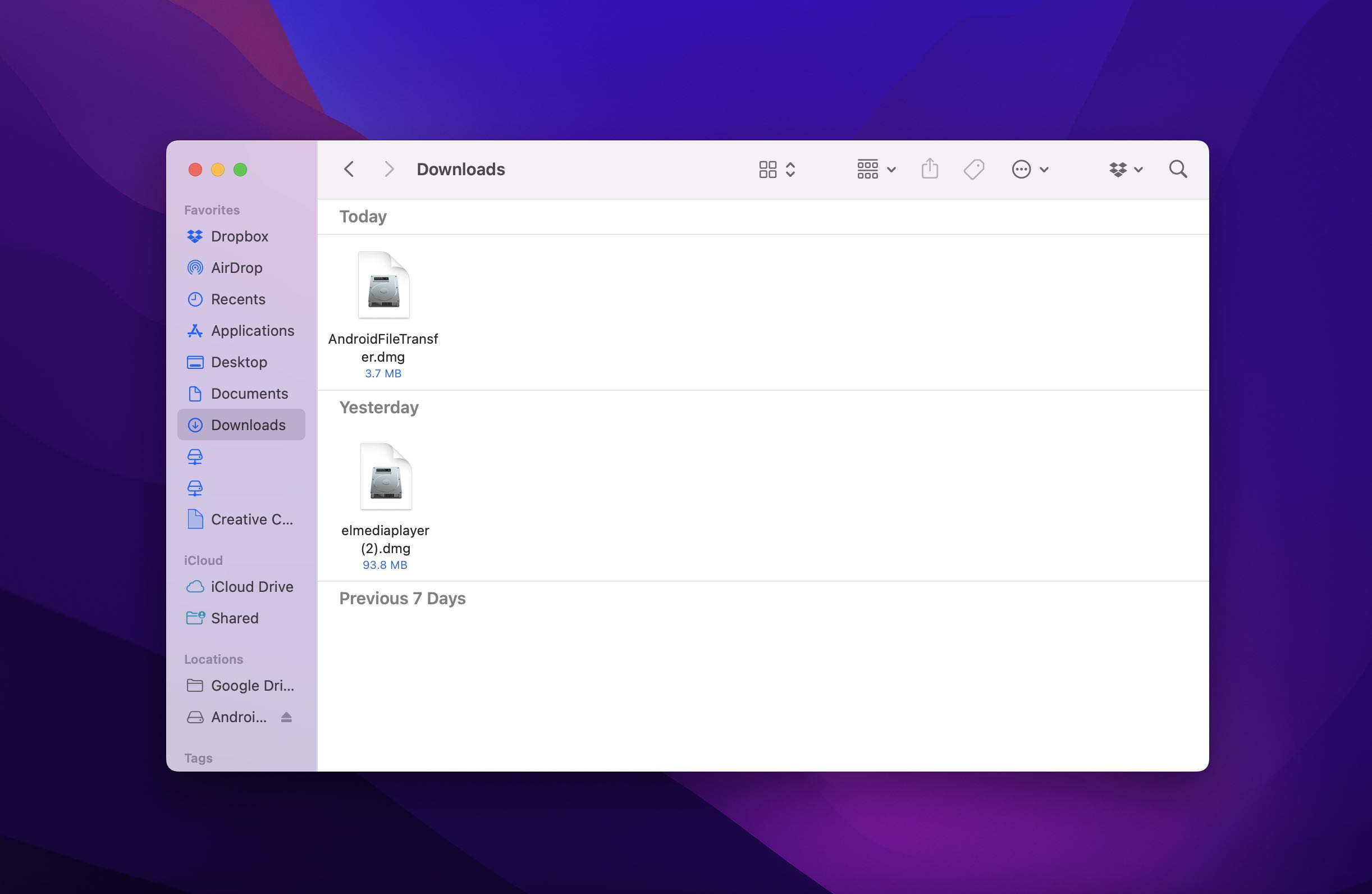Click the Applications sidebar icon

click(195, 331)
